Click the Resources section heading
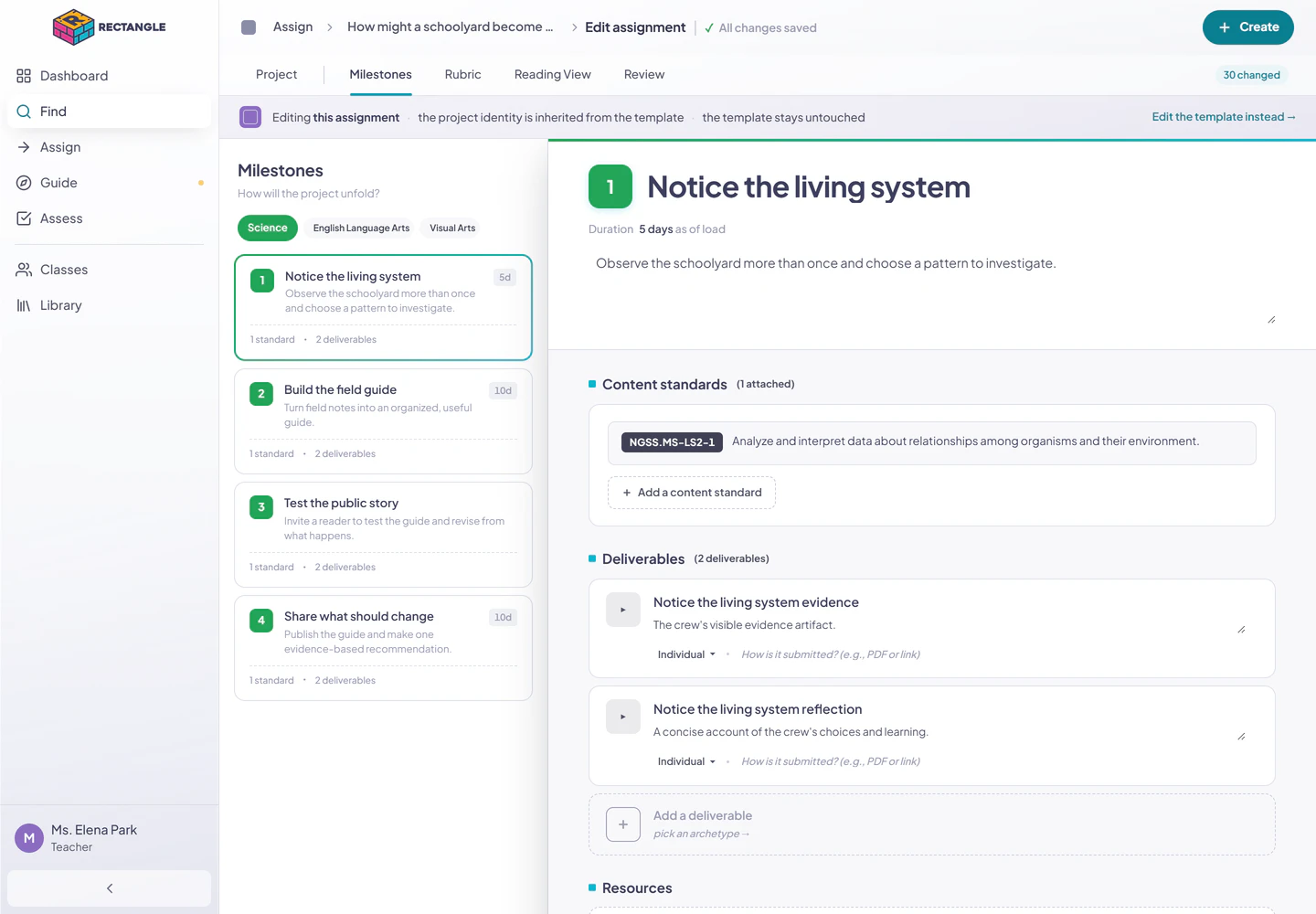Image resolution: width=1316 pixels, height=914 pixels. pos(637,888)
